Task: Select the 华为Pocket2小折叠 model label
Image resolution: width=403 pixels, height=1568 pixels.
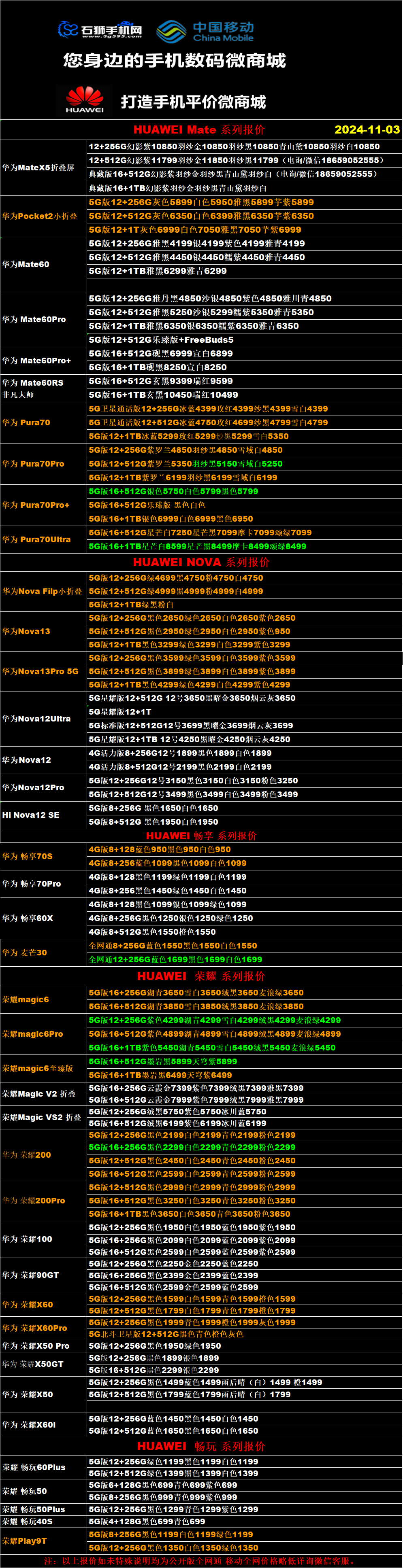Action: (x=40, y=216)
